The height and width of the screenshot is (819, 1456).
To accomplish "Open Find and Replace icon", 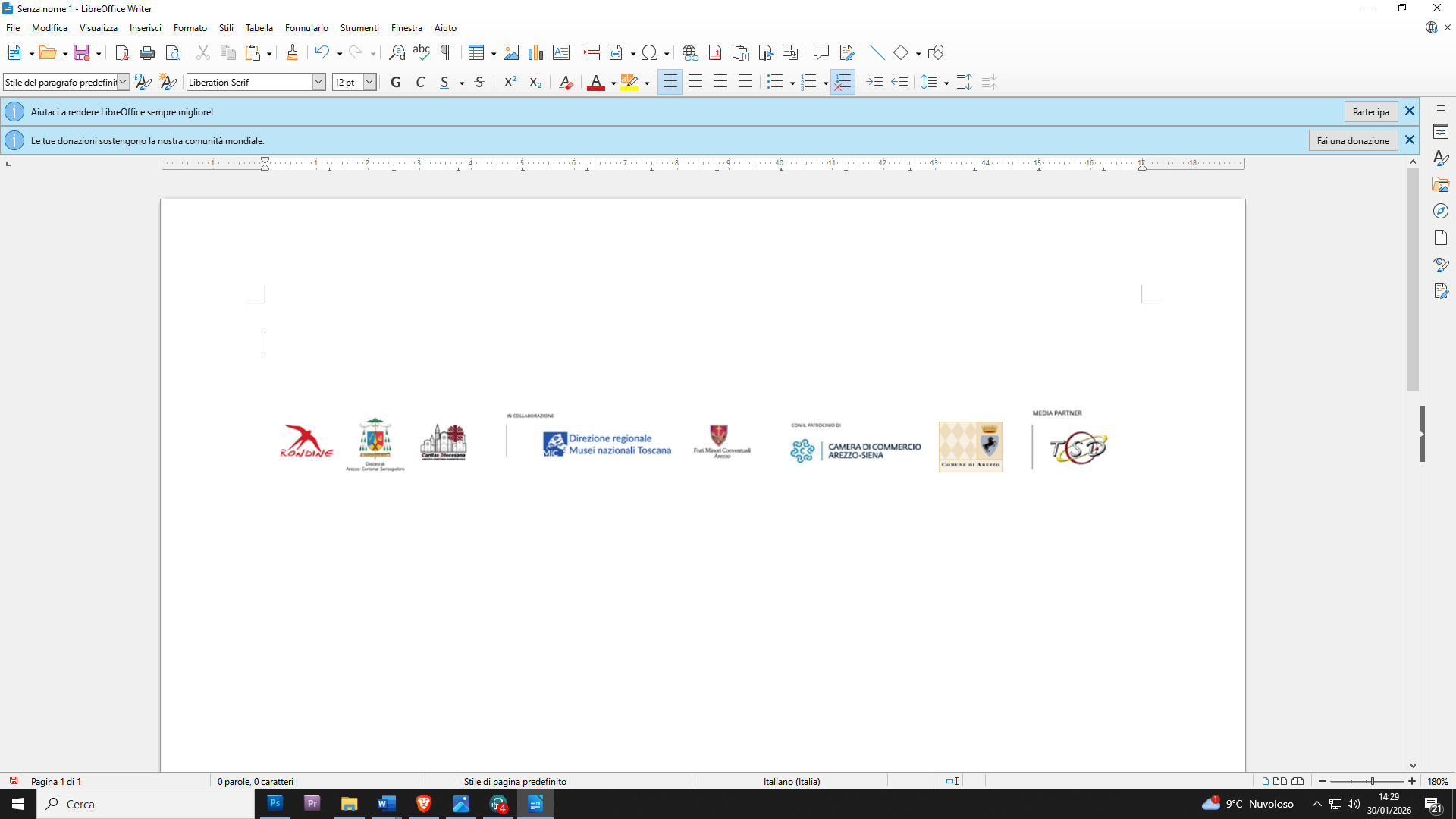I will [397, 52].
